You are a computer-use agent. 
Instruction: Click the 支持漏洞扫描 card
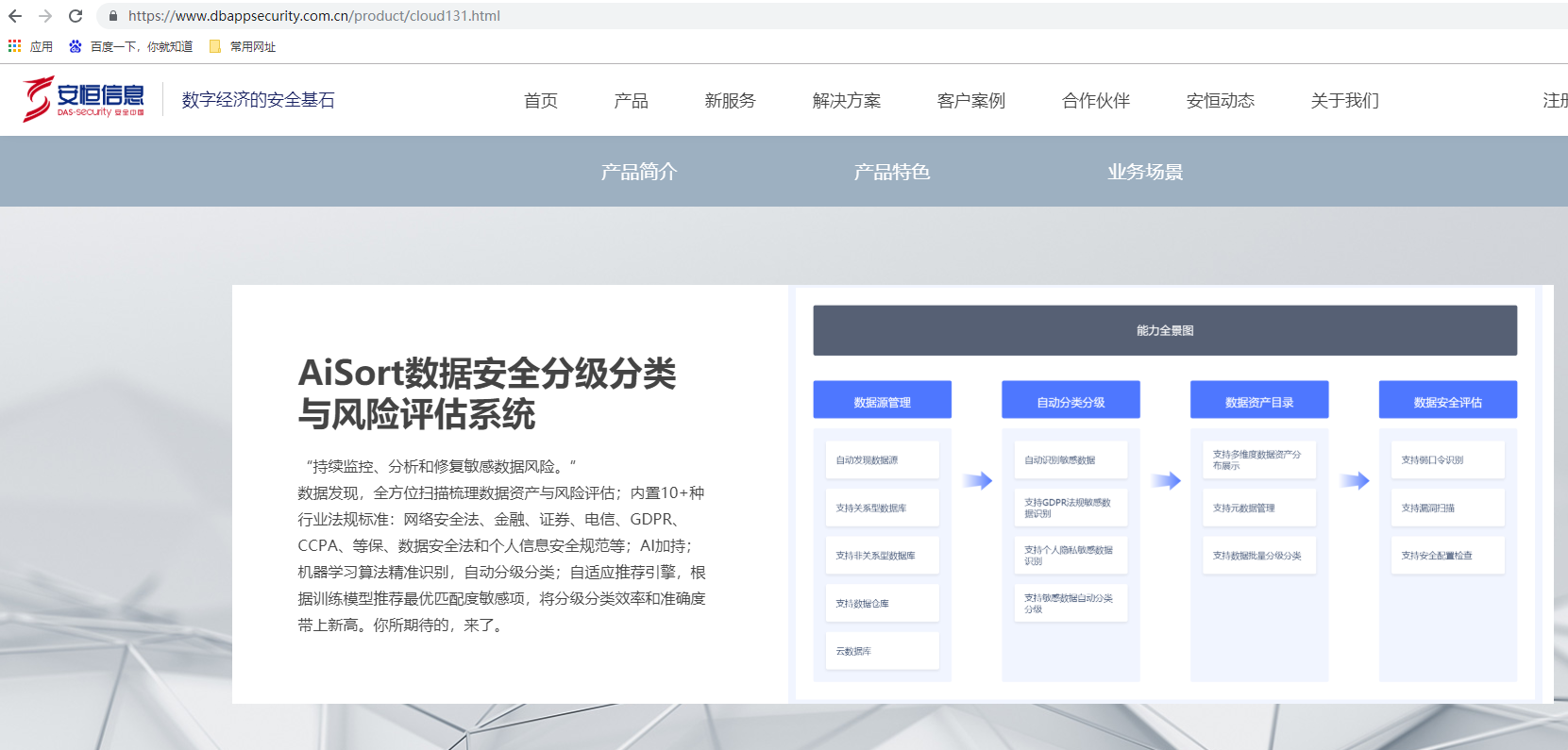[x=1448, y=508]
